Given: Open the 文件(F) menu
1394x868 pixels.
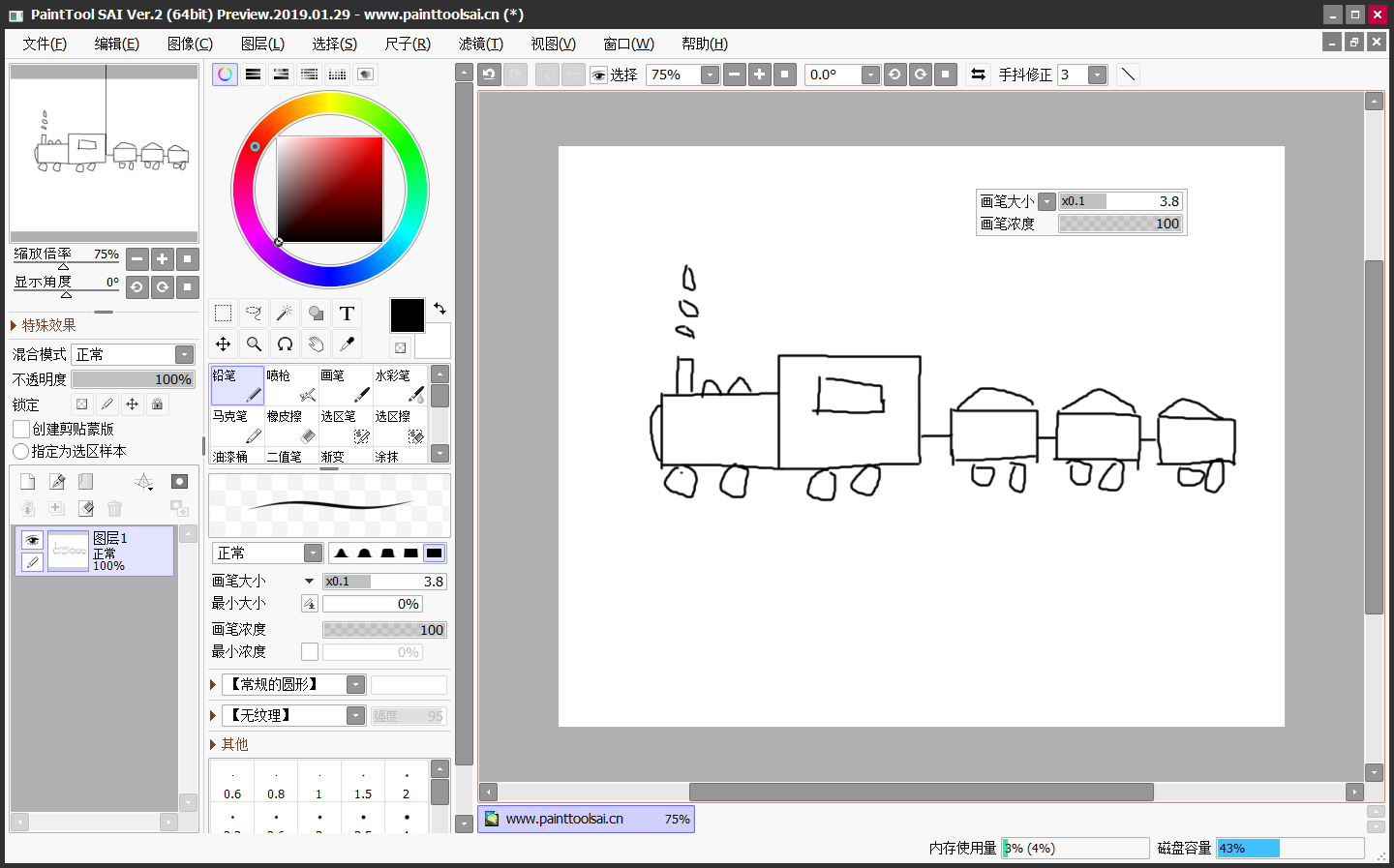Looking at the screenshot, I should click(x=45, y=44).
